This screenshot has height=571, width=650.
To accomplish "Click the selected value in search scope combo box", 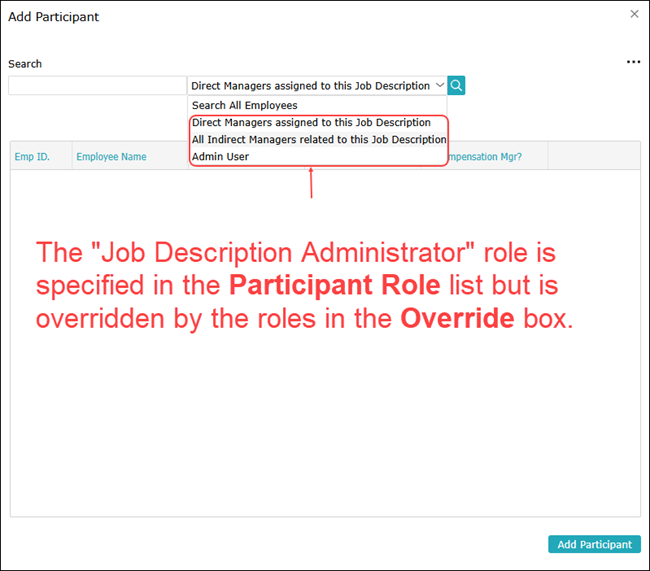I will tap(310, 86).
